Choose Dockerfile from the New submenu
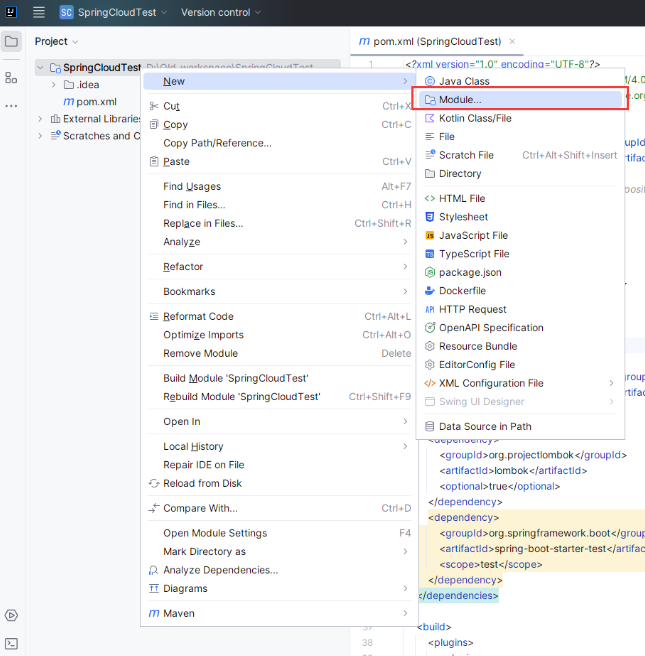645x656 pixels. 462,291
